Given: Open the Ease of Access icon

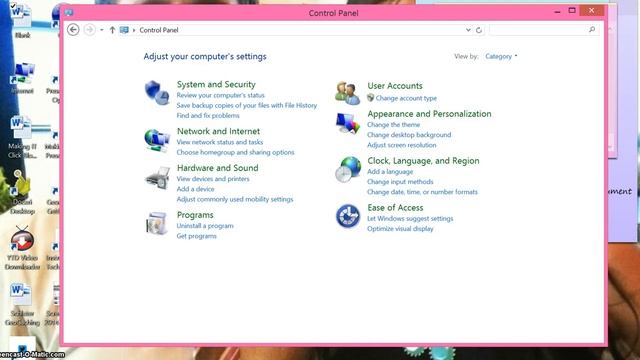Looking at the screenshot, I should pos(348,216).
